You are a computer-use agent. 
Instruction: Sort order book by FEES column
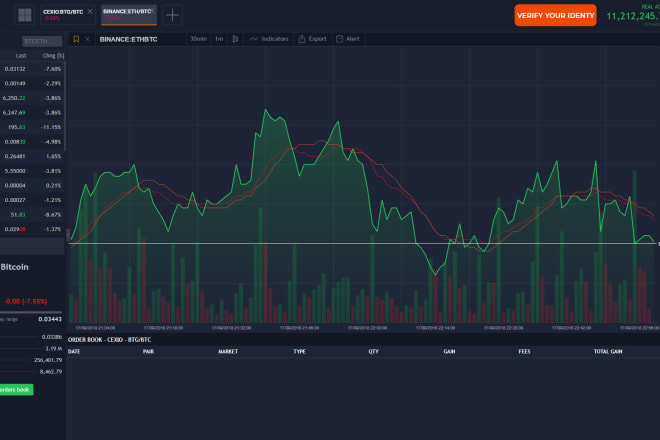point(524,352)
